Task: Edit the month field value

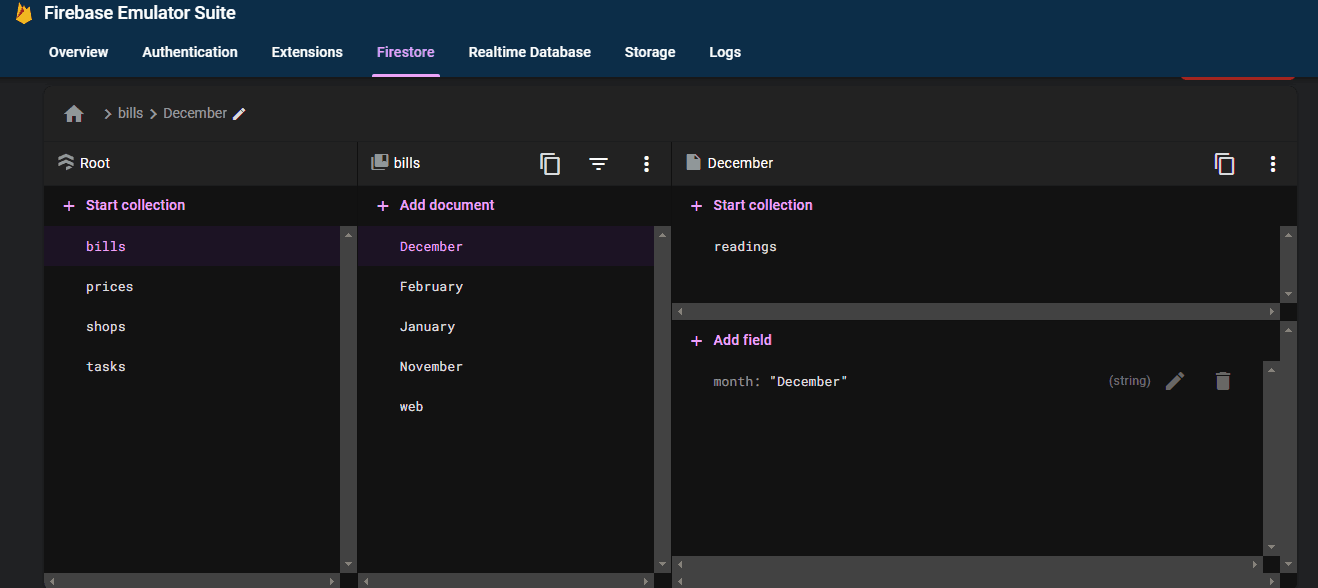Action: point(1175,381)
